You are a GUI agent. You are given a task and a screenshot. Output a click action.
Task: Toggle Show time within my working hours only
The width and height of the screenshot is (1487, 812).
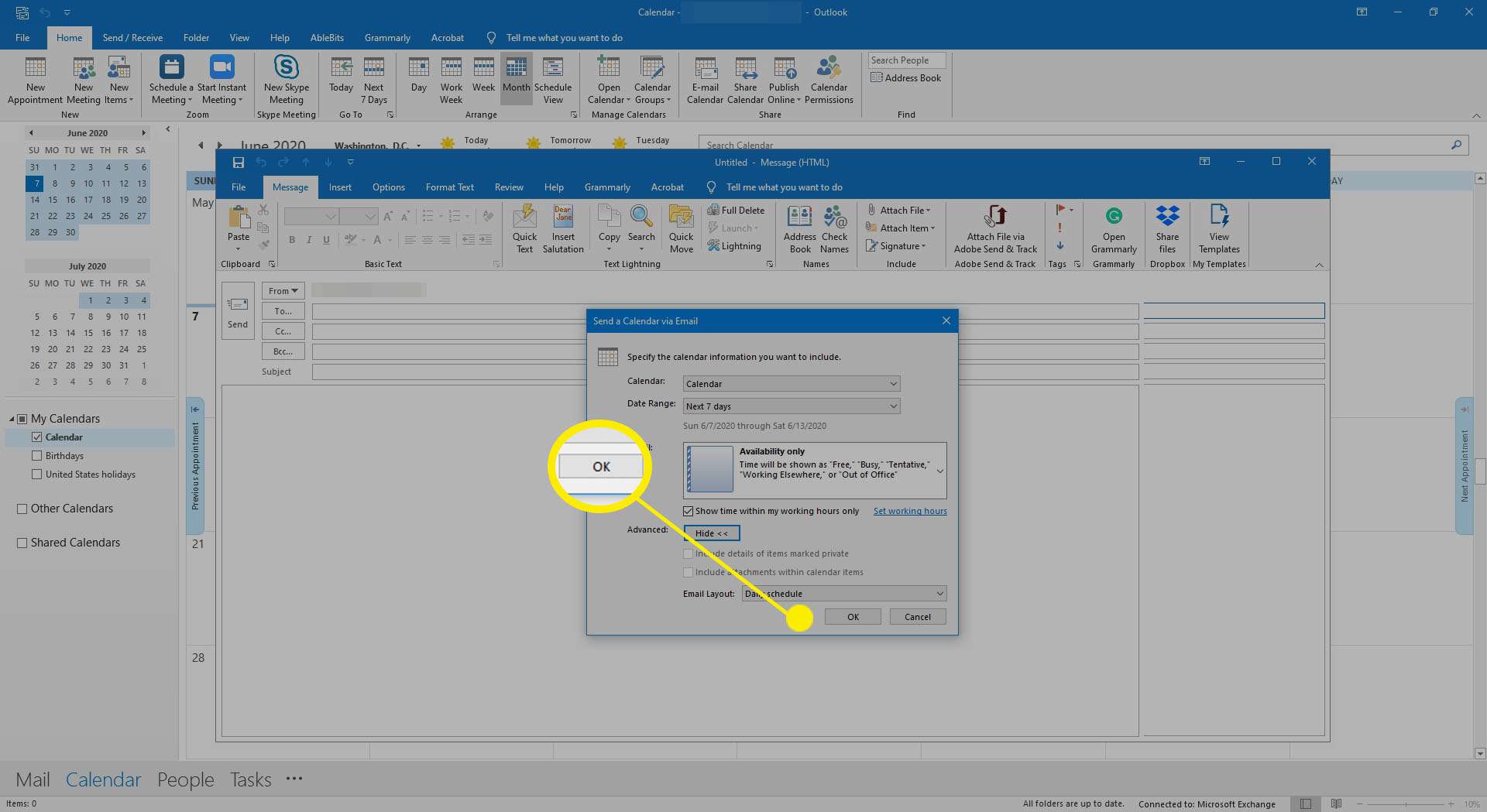pyautogui.click(x=688, y=511)
